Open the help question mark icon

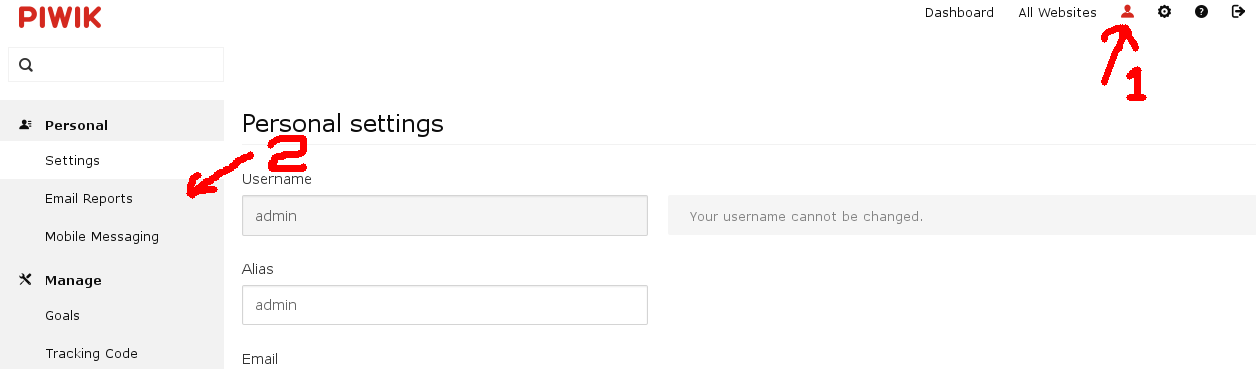(1201, 12)
